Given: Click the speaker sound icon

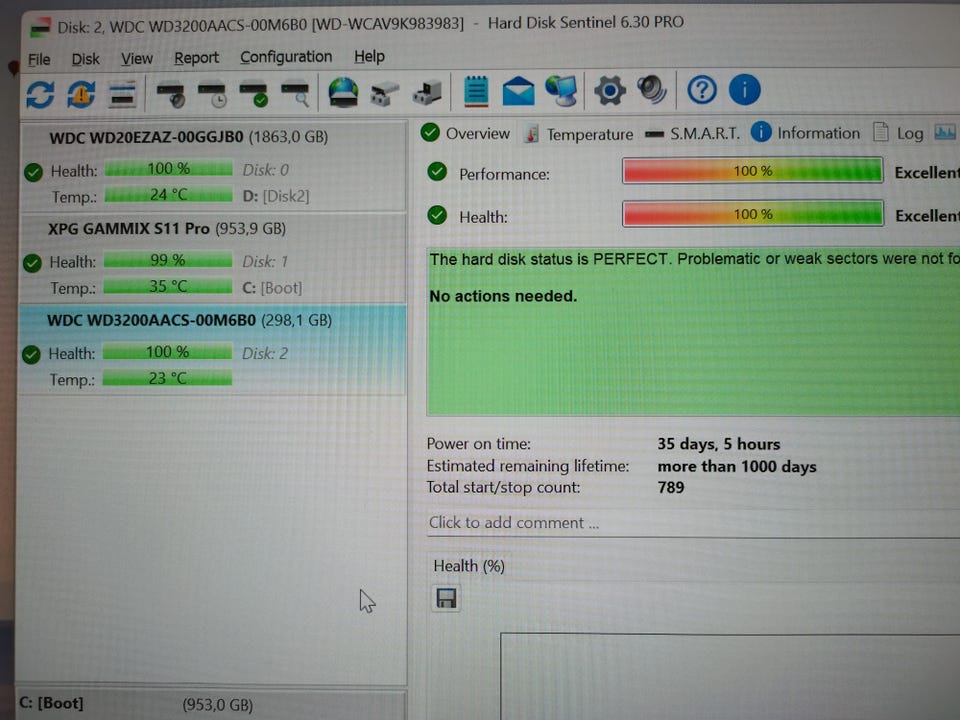Looking at the screenshot, I should pyautogui.click(x=651, y=89).
